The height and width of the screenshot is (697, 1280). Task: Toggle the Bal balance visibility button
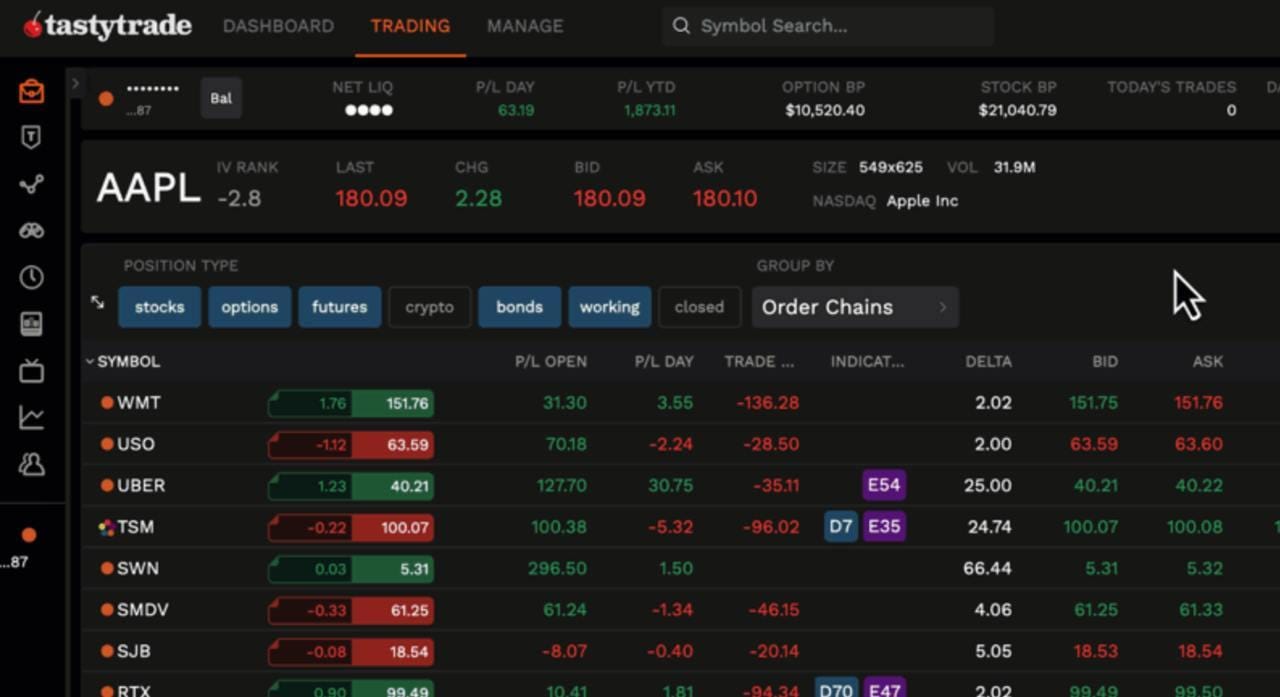coord(221,98)
